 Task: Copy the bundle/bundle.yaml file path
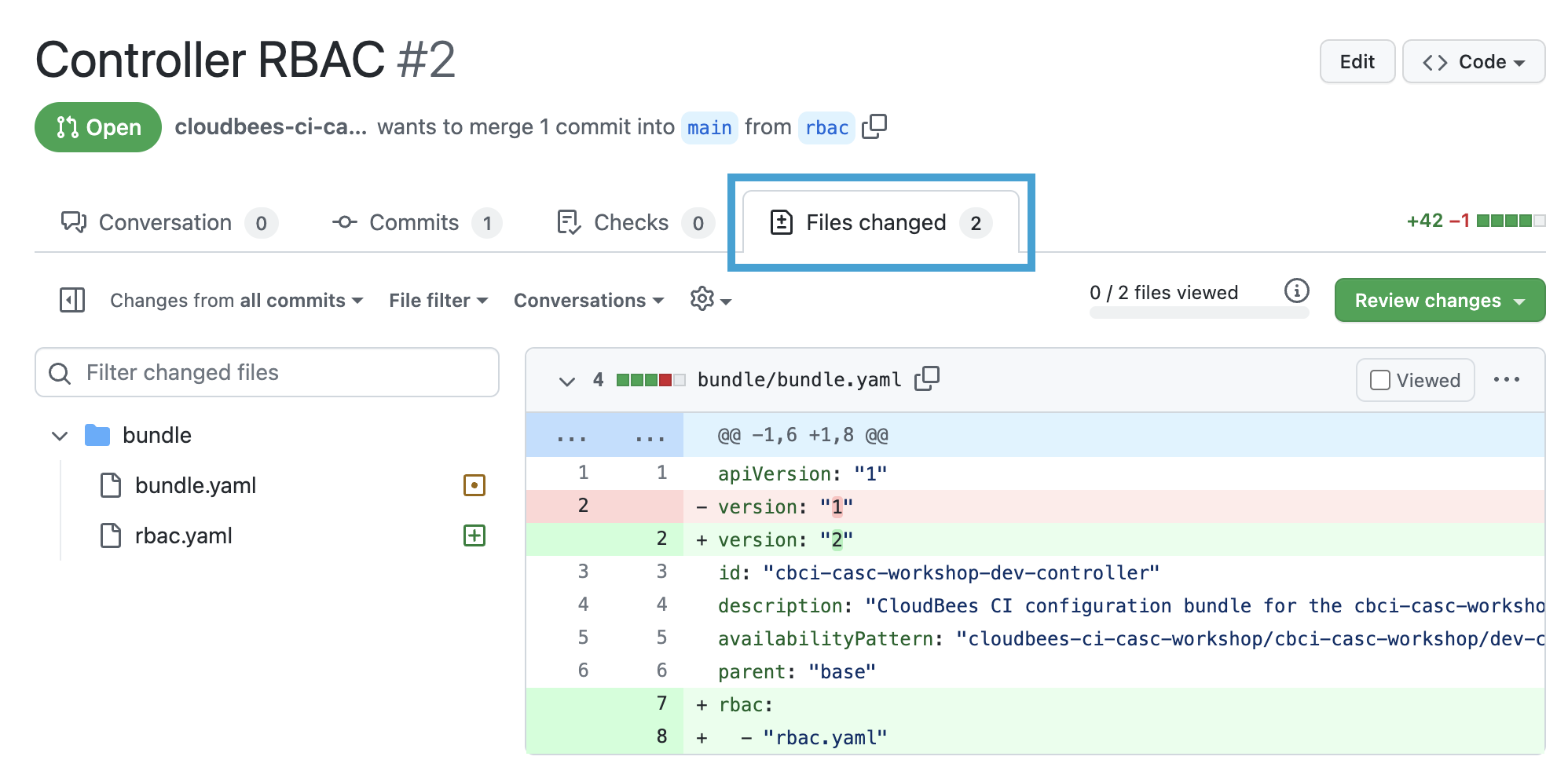point(928,379)
